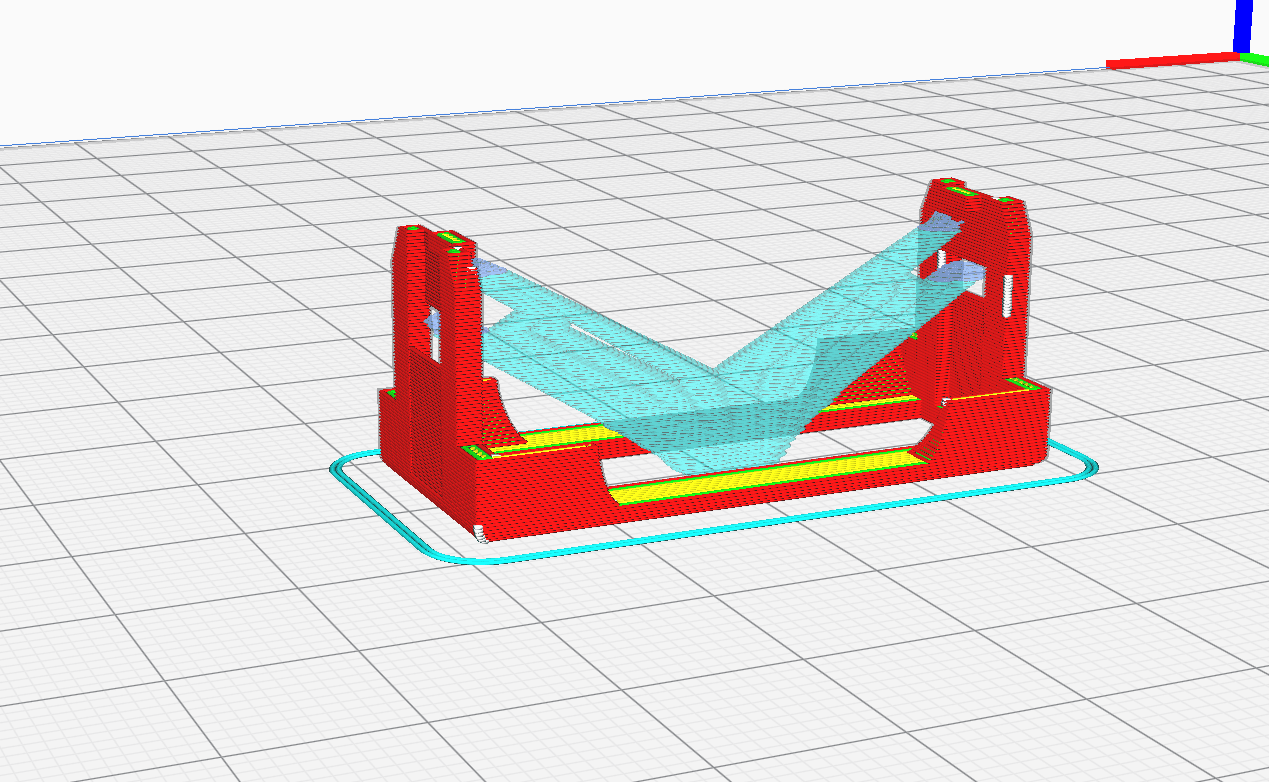Click the white slot in left tower
The width and height of the screenshot is (1269, 782).
click(436, 337)
